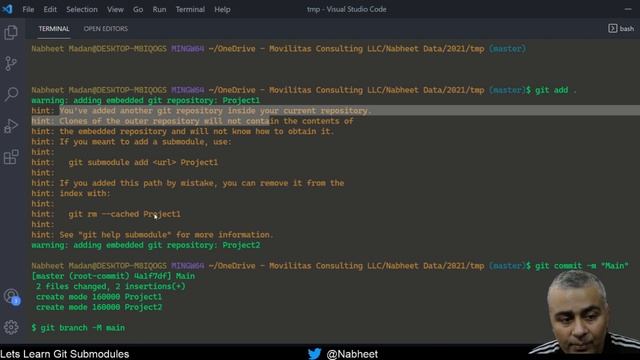The height and width of the screenshot is (360, 640).
Task: Open the Edit menu
Action: (x=50, y=9)
